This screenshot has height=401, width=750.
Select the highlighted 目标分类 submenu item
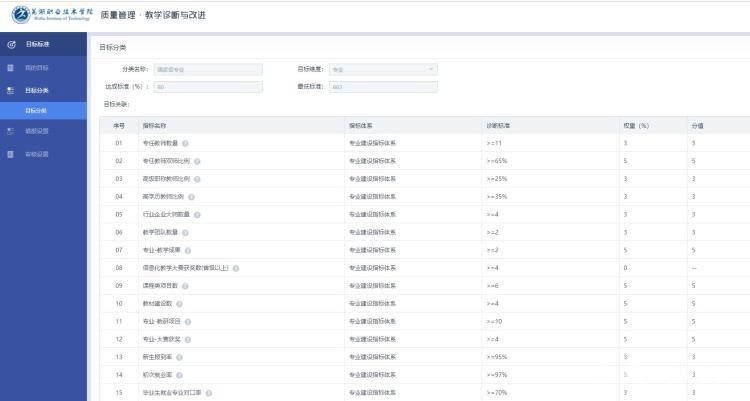[38, 110]
